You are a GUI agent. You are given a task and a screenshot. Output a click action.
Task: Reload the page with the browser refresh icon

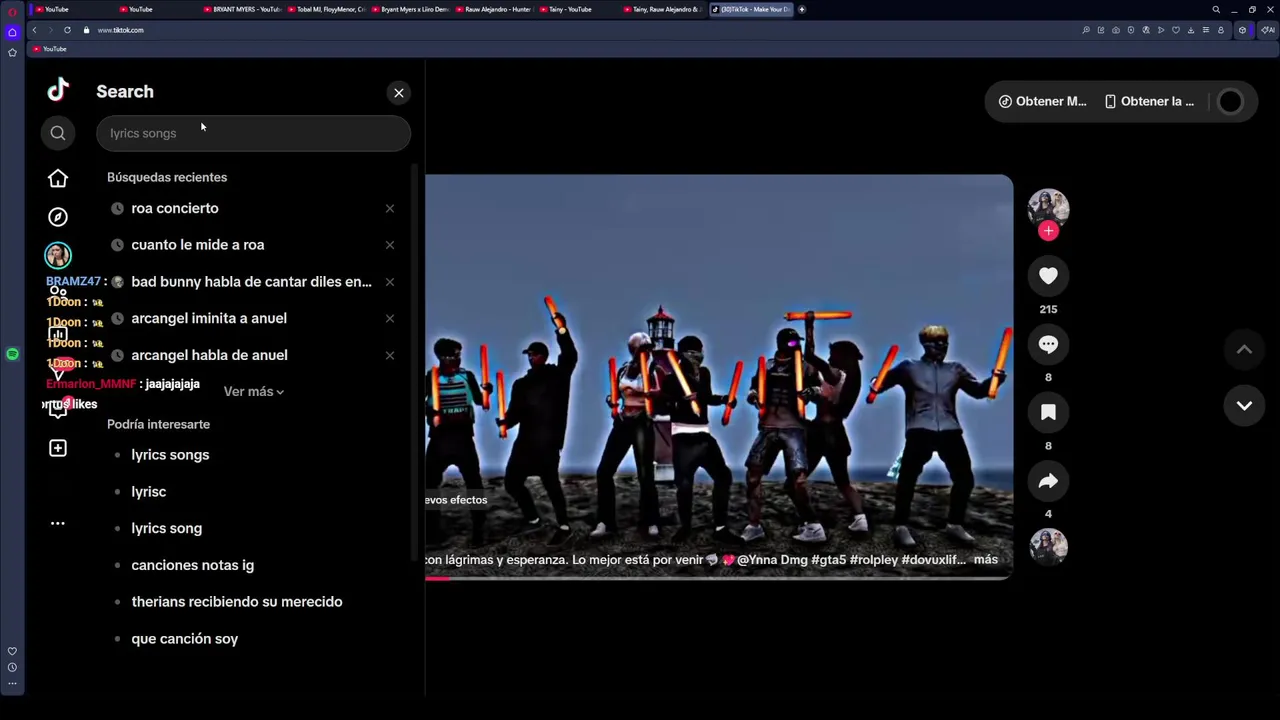tap(67, 30)
